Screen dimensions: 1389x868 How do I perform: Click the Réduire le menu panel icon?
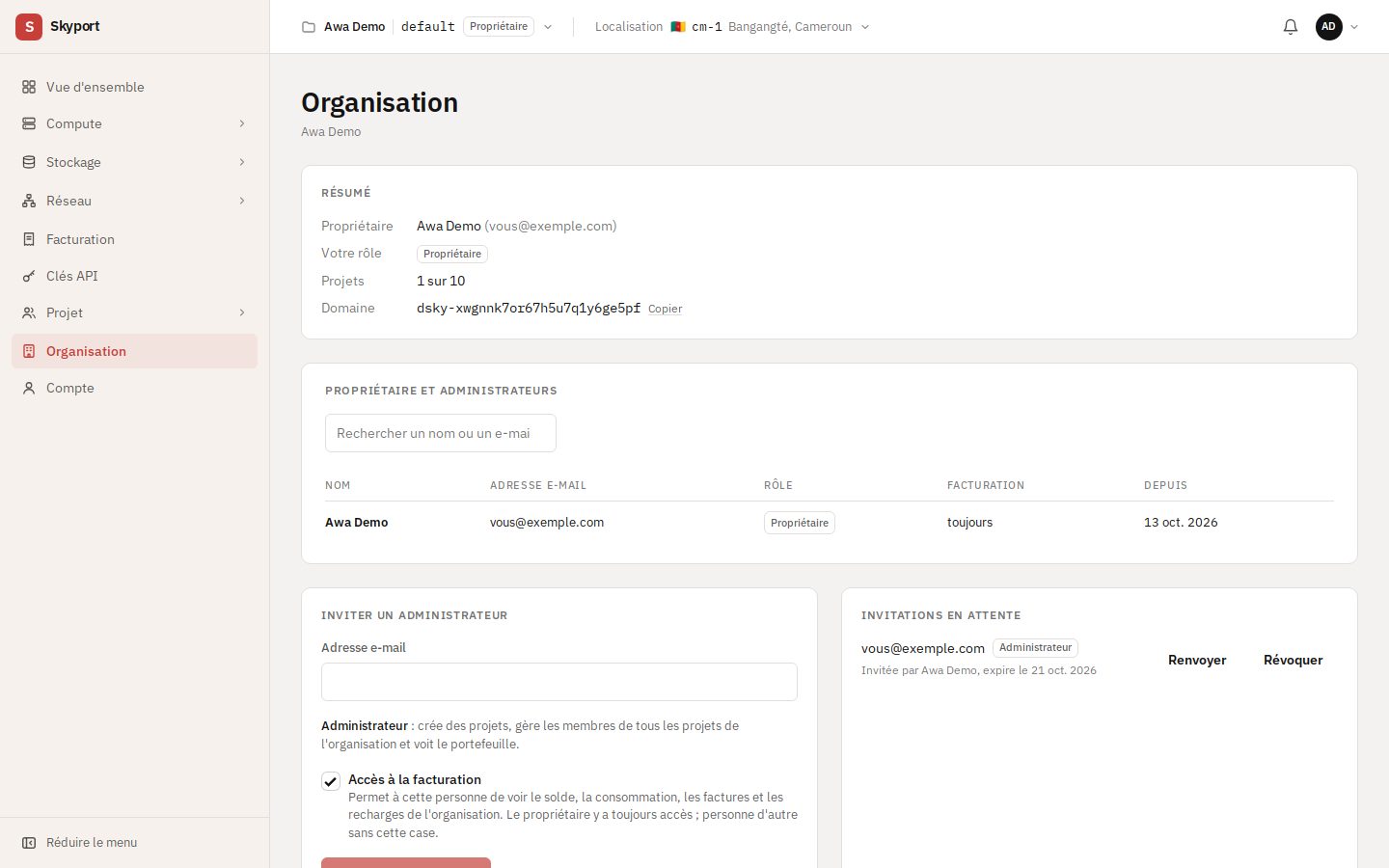(29, 843)
